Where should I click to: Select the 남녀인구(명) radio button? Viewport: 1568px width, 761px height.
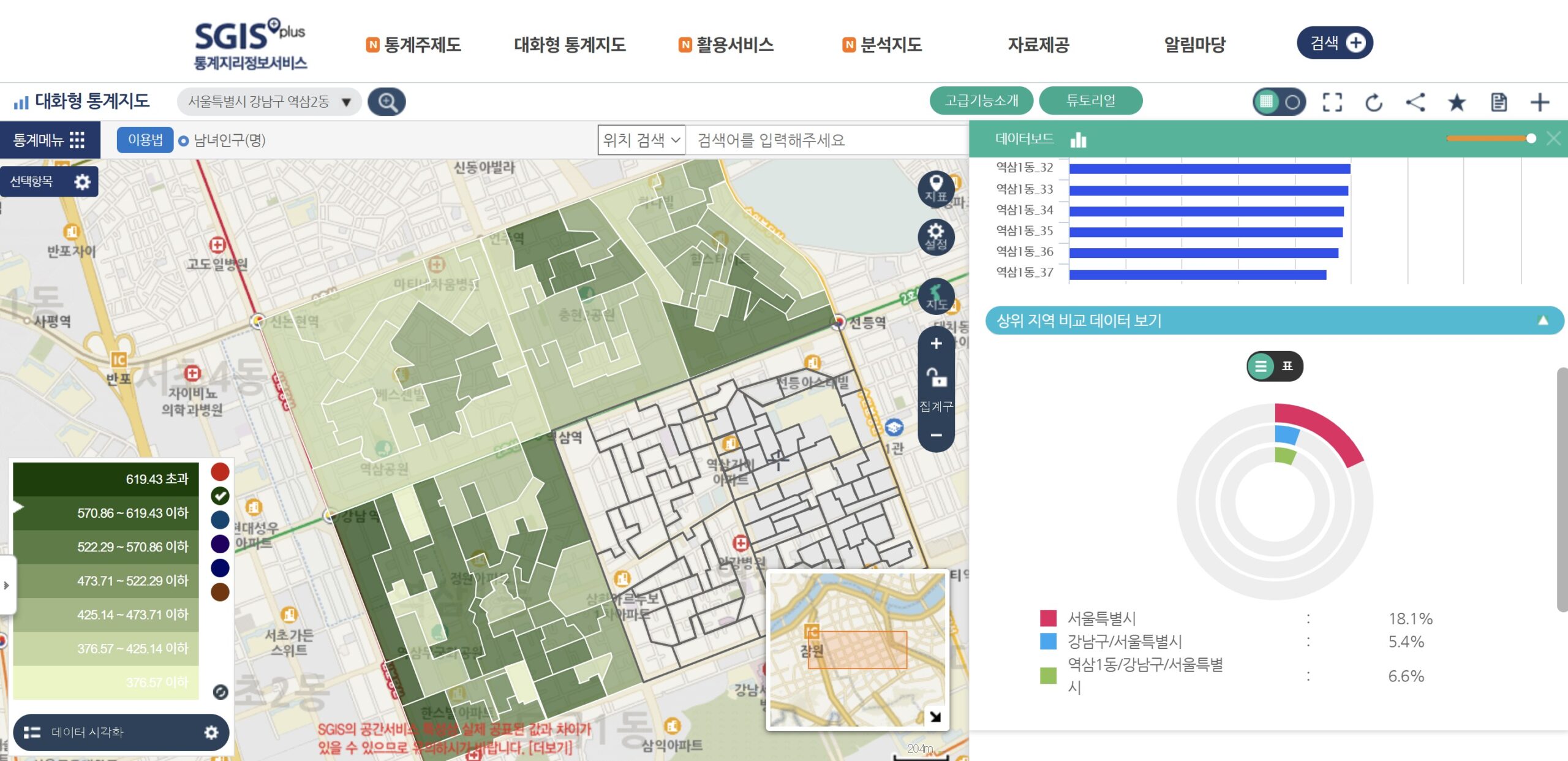click(x=183, y=141)
